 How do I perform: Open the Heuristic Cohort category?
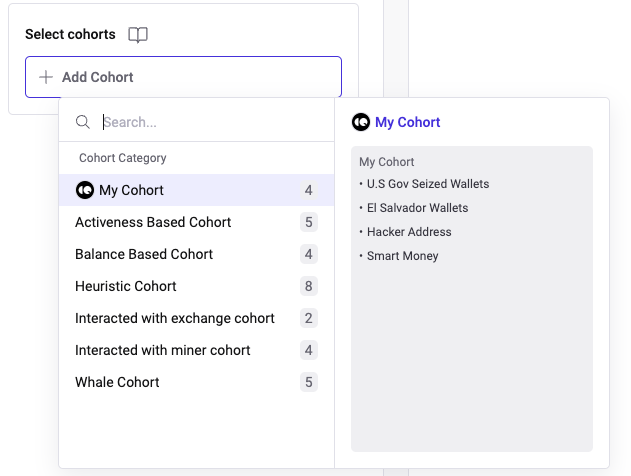[126, 286]
